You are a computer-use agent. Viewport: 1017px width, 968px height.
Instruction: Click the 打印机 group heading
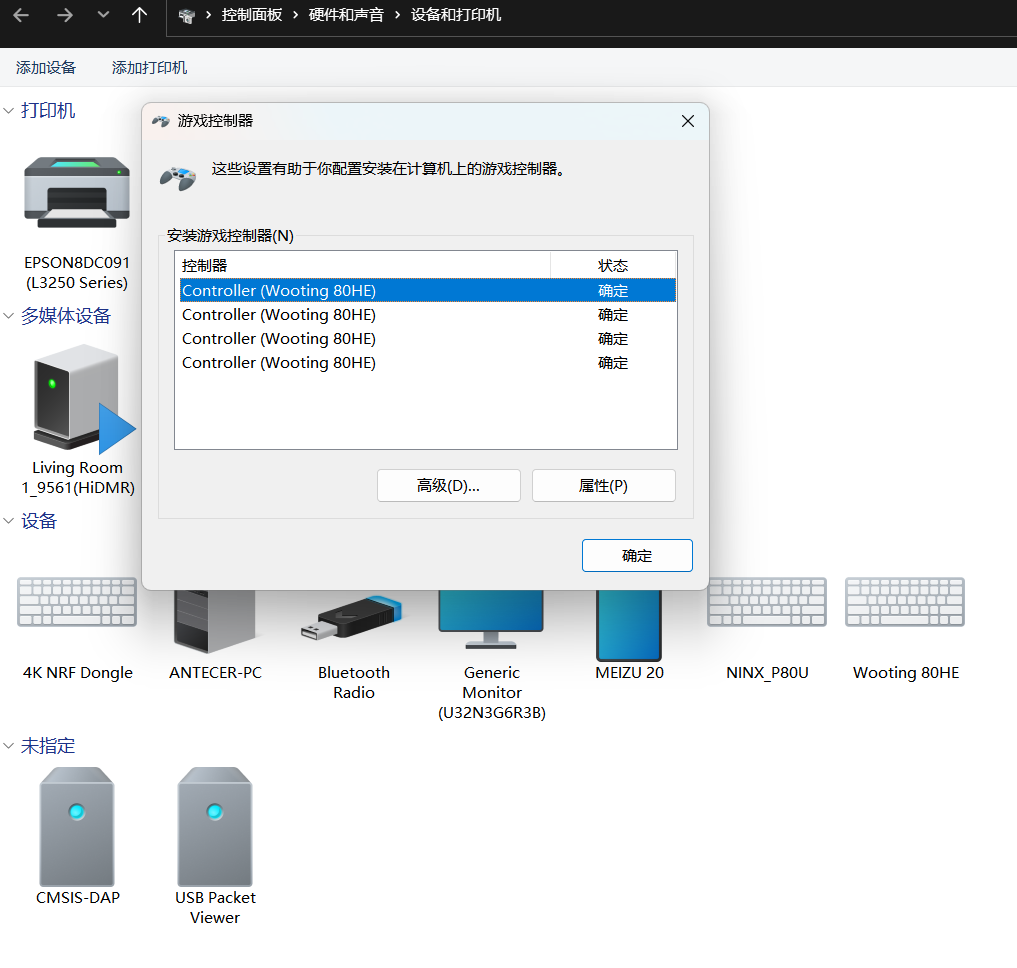click(x=47, y=111)
